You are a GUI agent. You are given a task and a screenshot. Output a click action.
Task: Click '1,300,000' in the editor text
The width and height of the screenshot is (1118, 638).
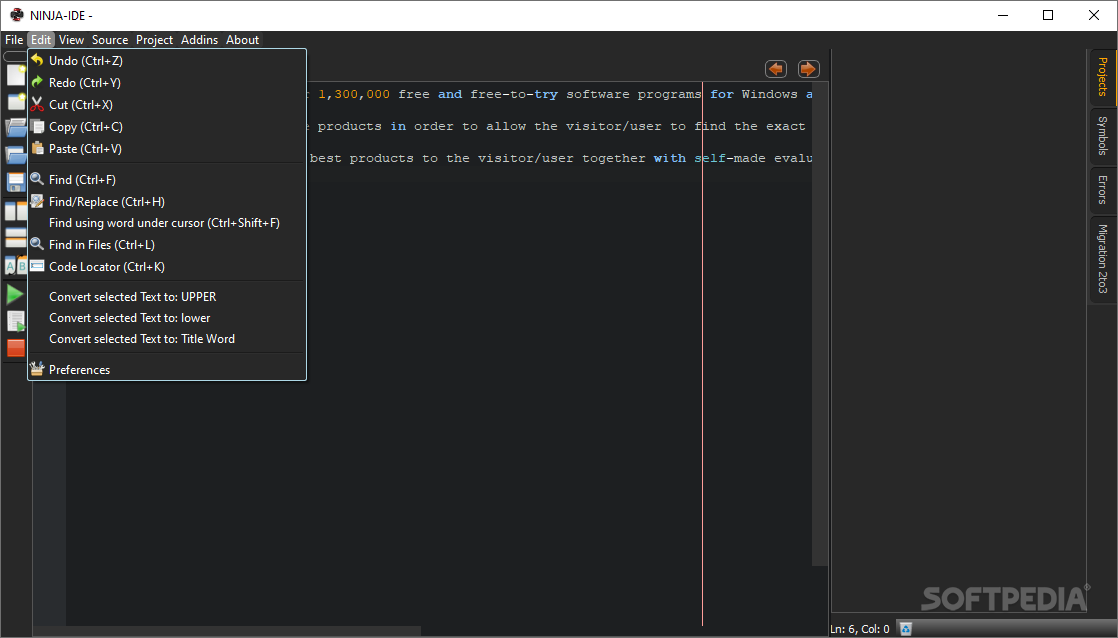354,94
